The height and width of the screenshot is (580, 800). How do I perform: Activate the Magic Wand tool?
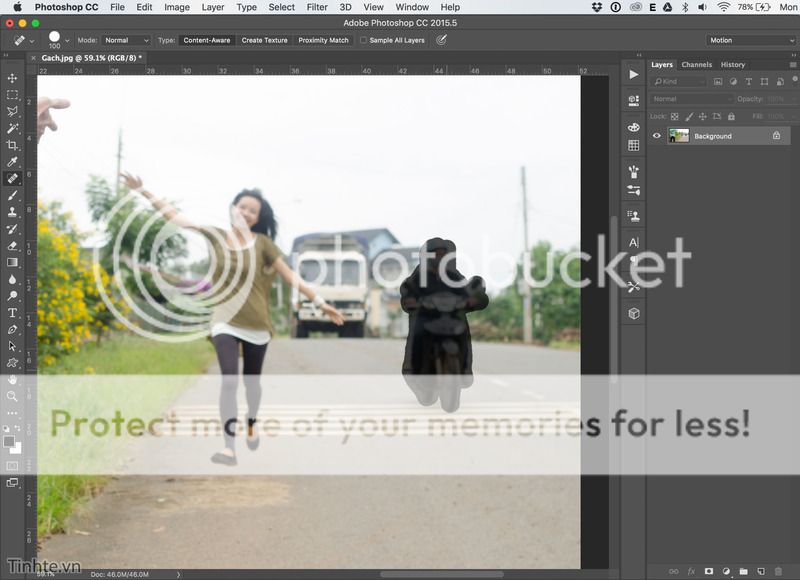click(12, 128)
